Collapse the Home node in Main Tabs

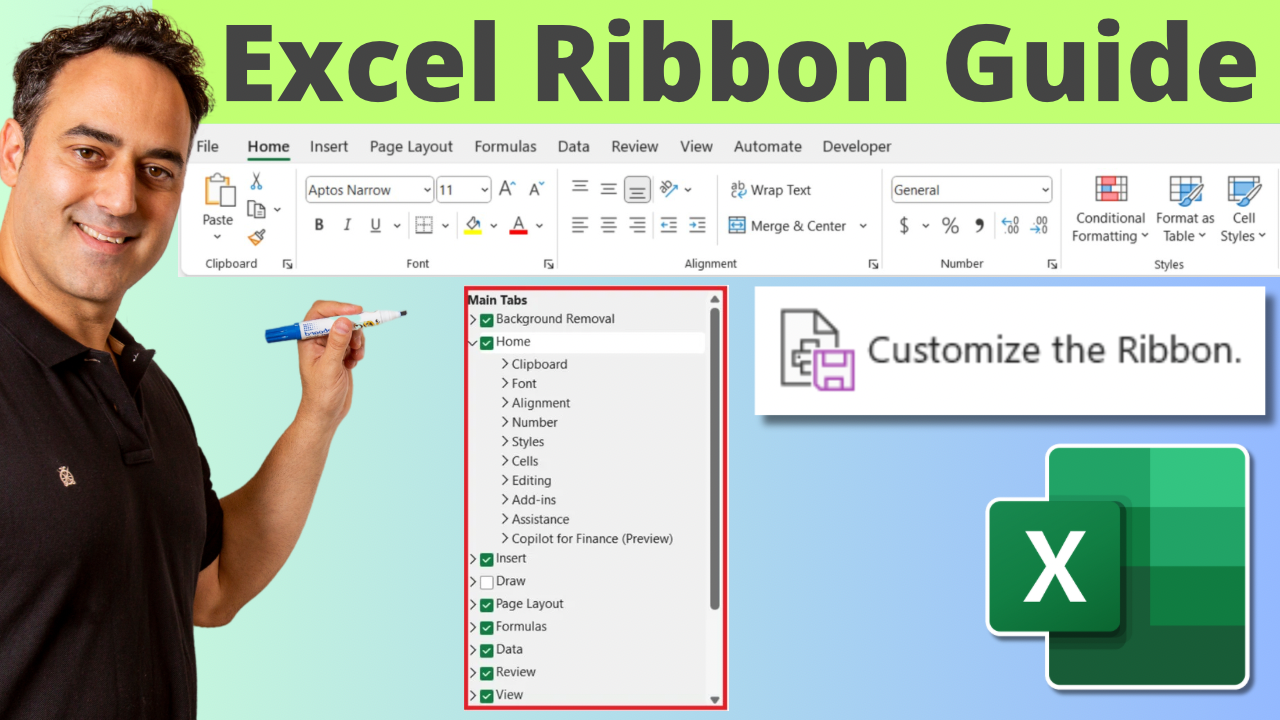click(473, 342)
